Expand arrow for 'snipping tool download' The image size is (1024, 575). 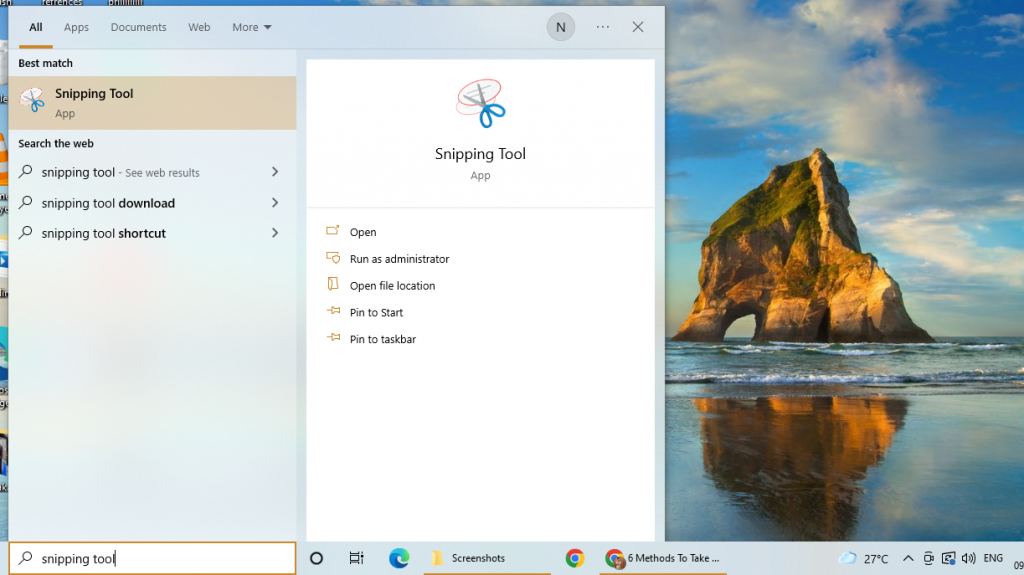click(x=275, y=203)
